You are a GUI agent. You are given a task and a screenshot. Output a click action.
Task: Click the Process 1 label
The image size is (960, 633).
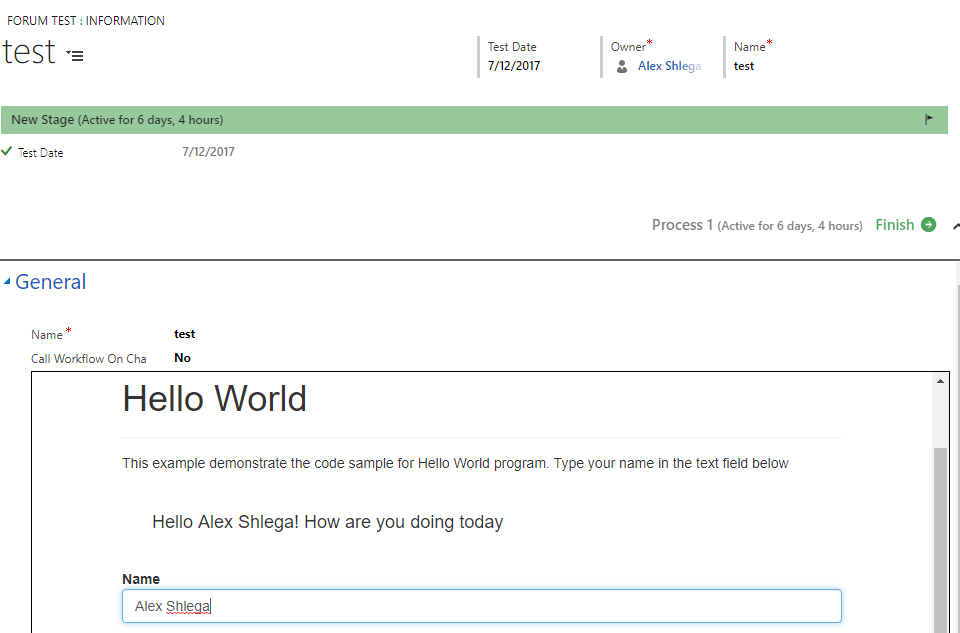(x=682, y=225)
